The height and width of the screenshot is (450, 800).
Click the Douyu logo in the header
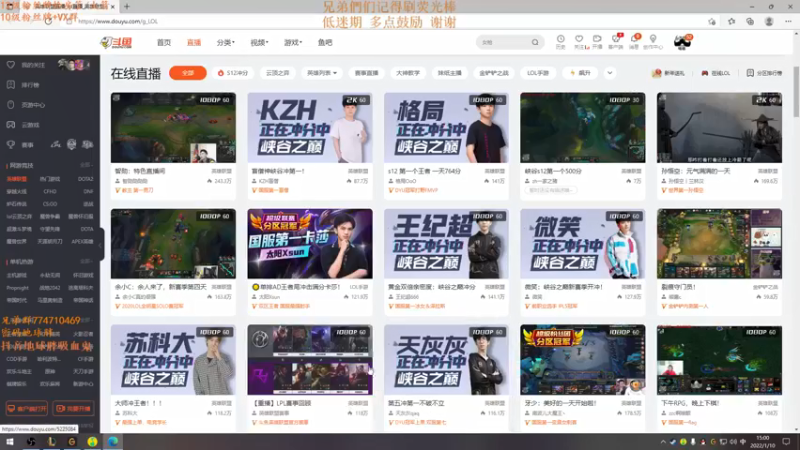tap(116, 42)
